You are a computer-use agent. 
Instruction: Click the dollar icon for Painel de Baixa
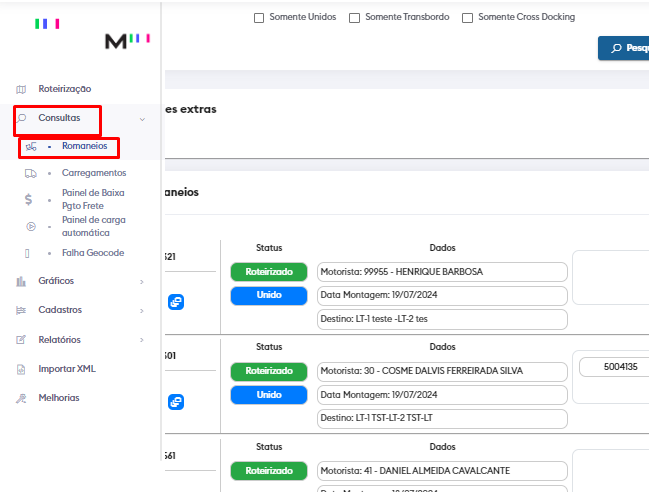point(29,199)
